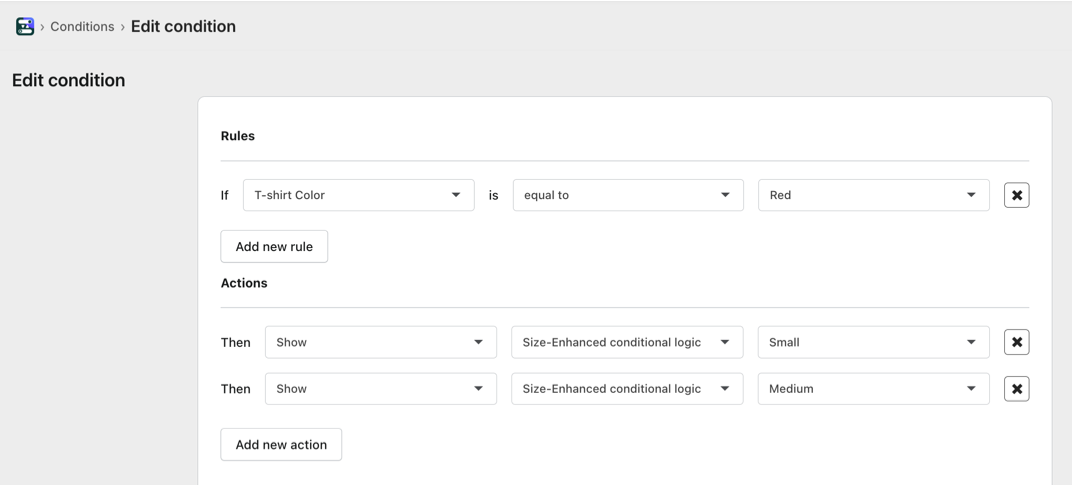Go back to Conditions breadcrumb link
Screen dimensions: 1072x485
point(82,27)
